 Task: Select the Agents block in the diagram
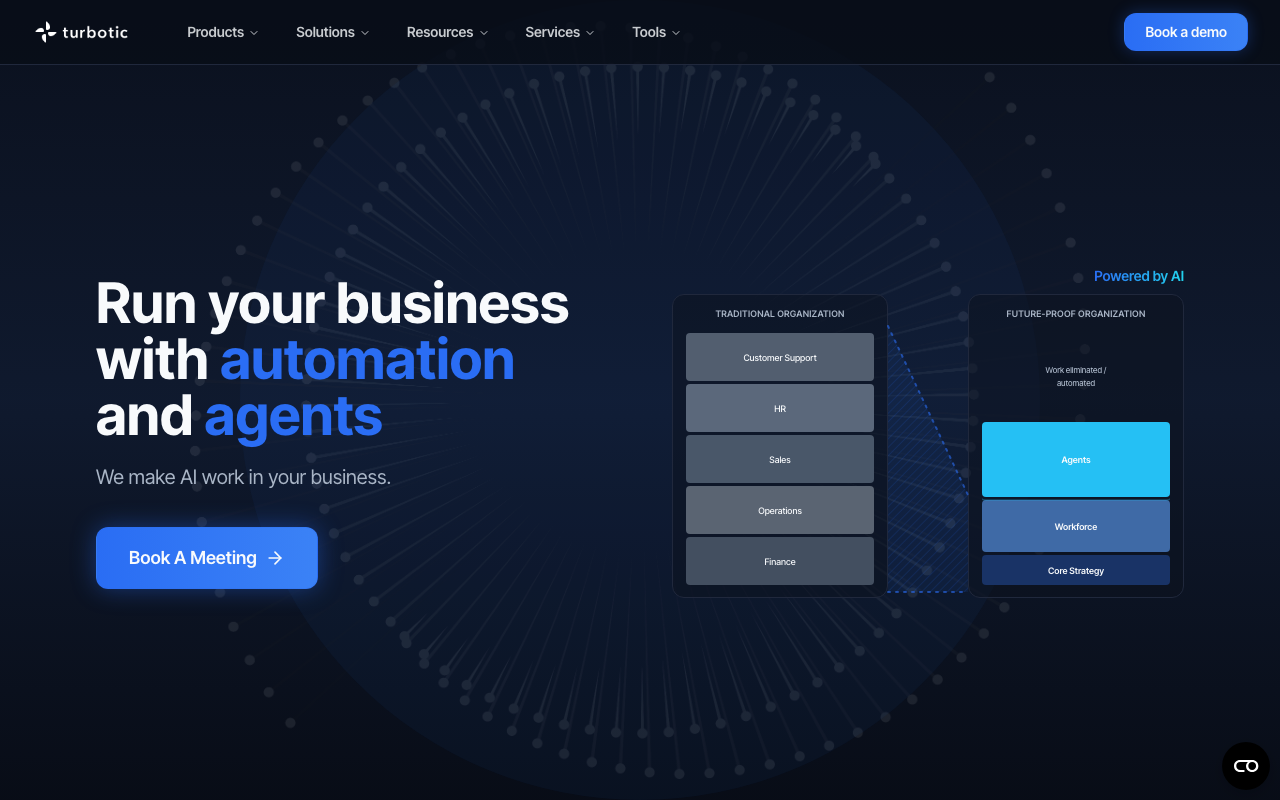tap(1075, 459)
